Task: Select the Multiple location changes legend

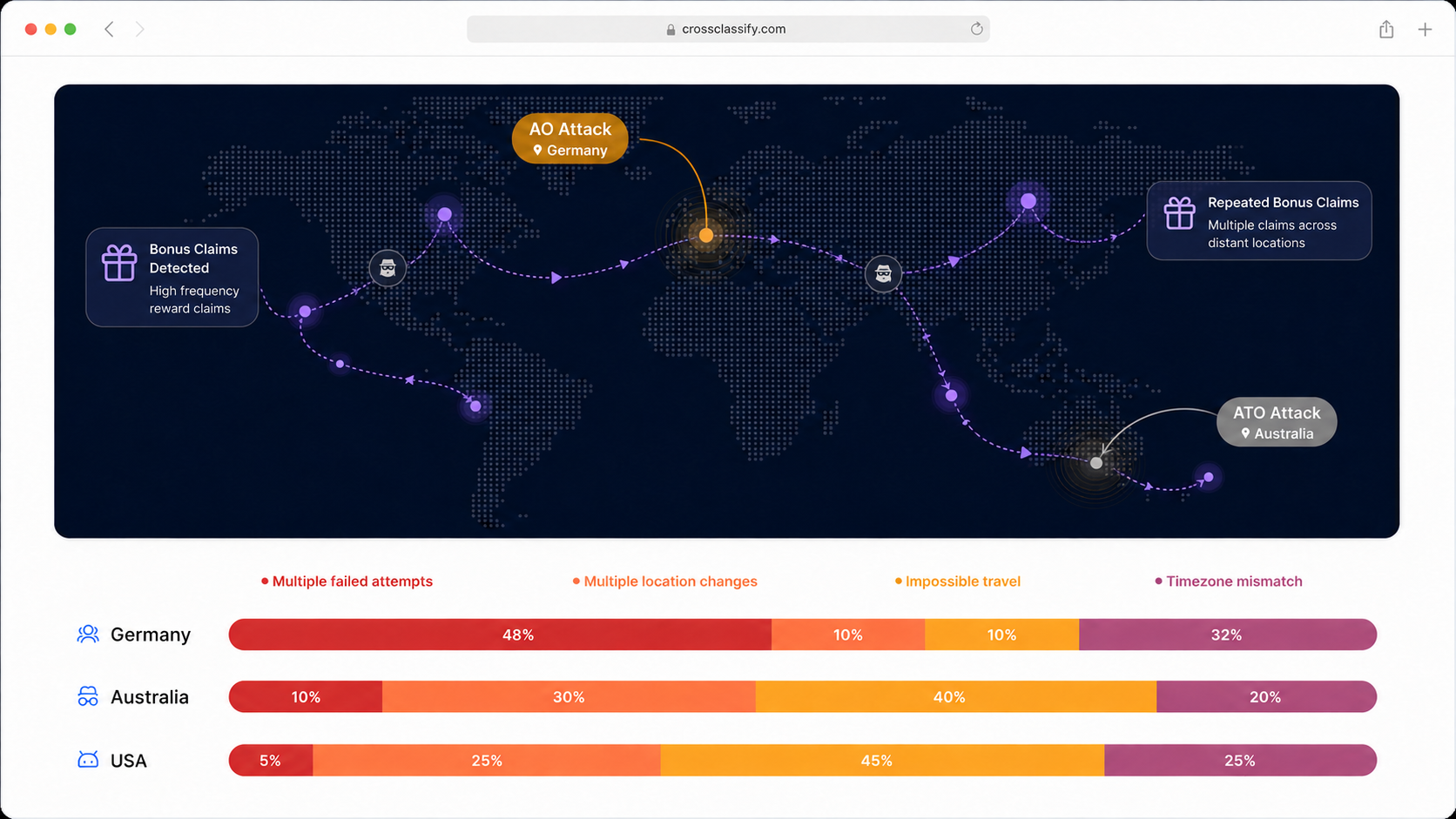Action: click(x=664, y=581)
